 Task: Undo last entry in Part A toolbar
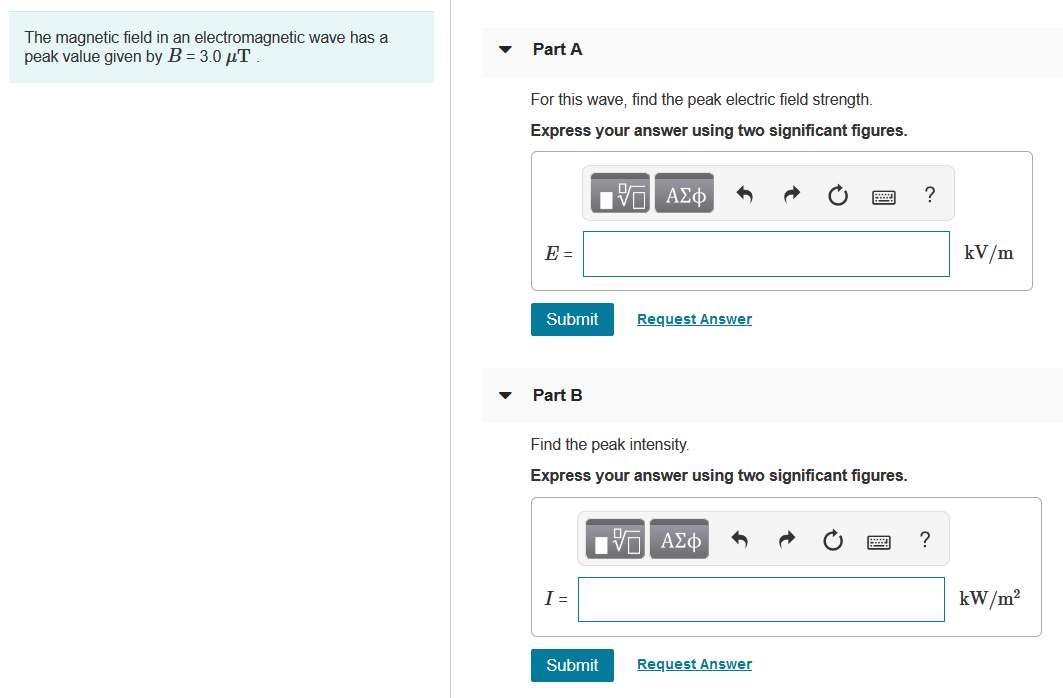[744, 195]
